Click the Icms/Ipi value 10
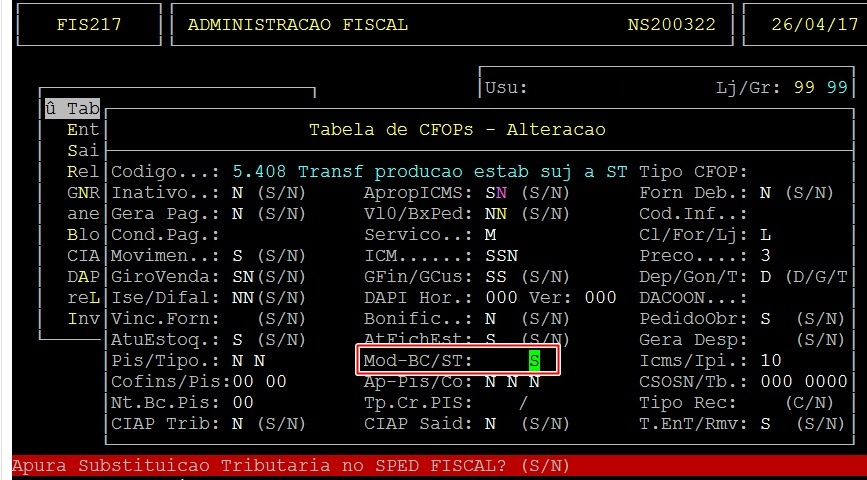The width and height of the screenshot is (867, 480). click(x=770, y=360)
